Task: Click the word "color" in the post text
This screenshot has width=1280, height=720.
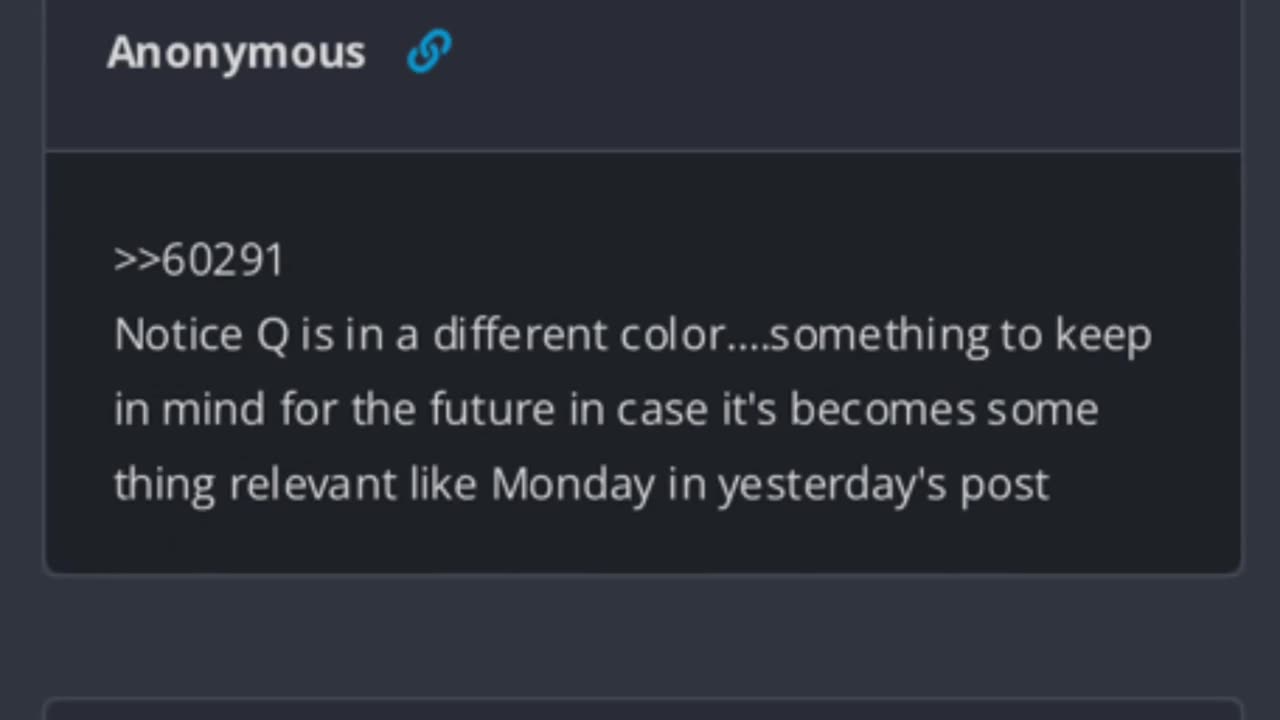Action: 671,335
